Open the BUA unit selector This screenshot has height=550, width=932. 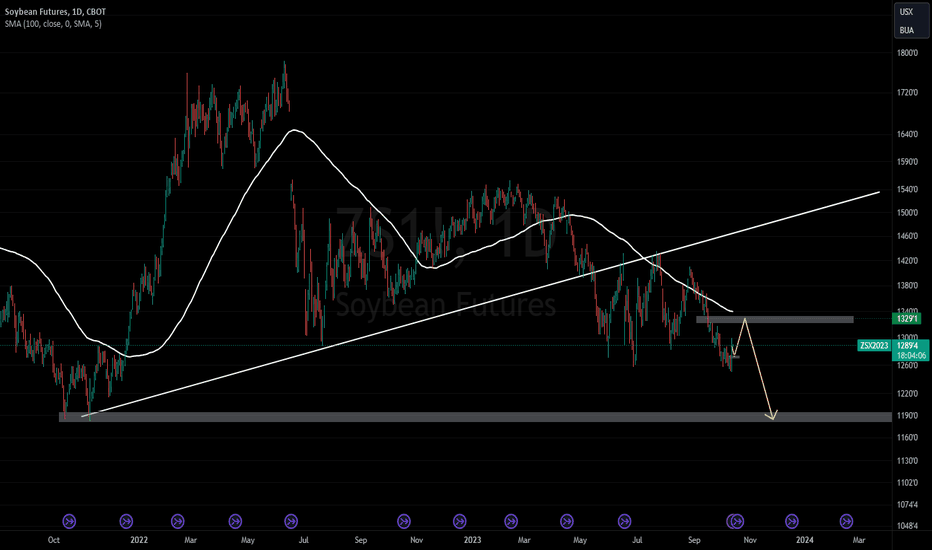point(906,30)
